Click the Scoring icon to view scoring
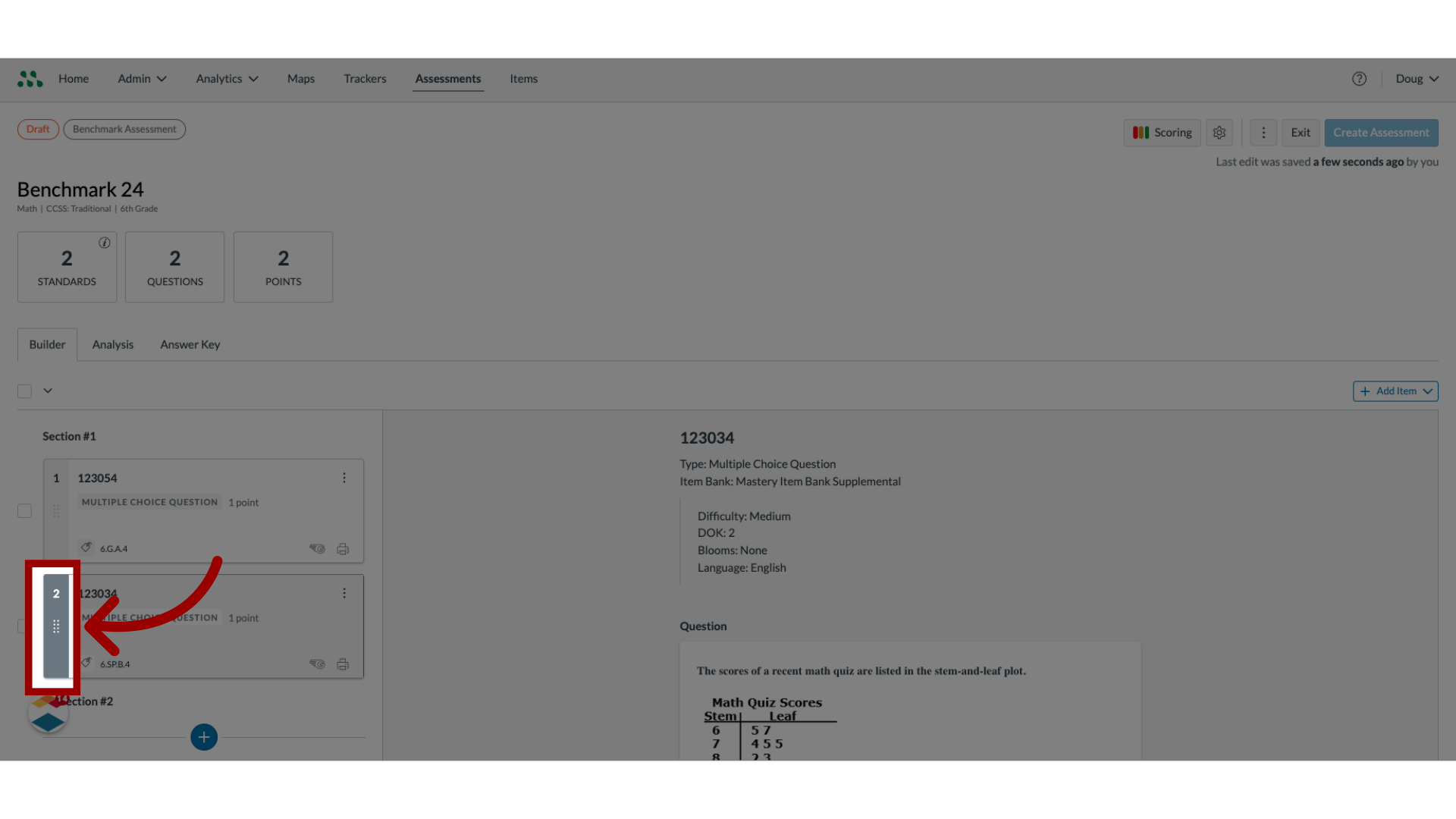 pos(1162,132)
